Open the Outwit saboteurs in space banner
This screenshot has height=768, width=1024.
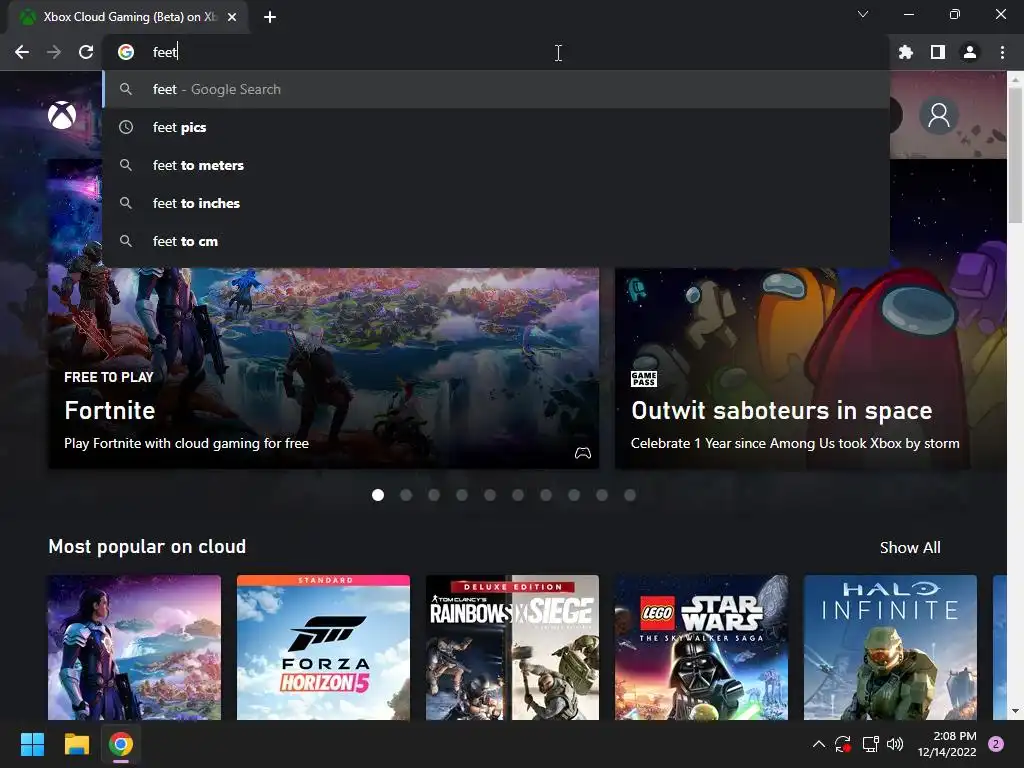(810, 368)
